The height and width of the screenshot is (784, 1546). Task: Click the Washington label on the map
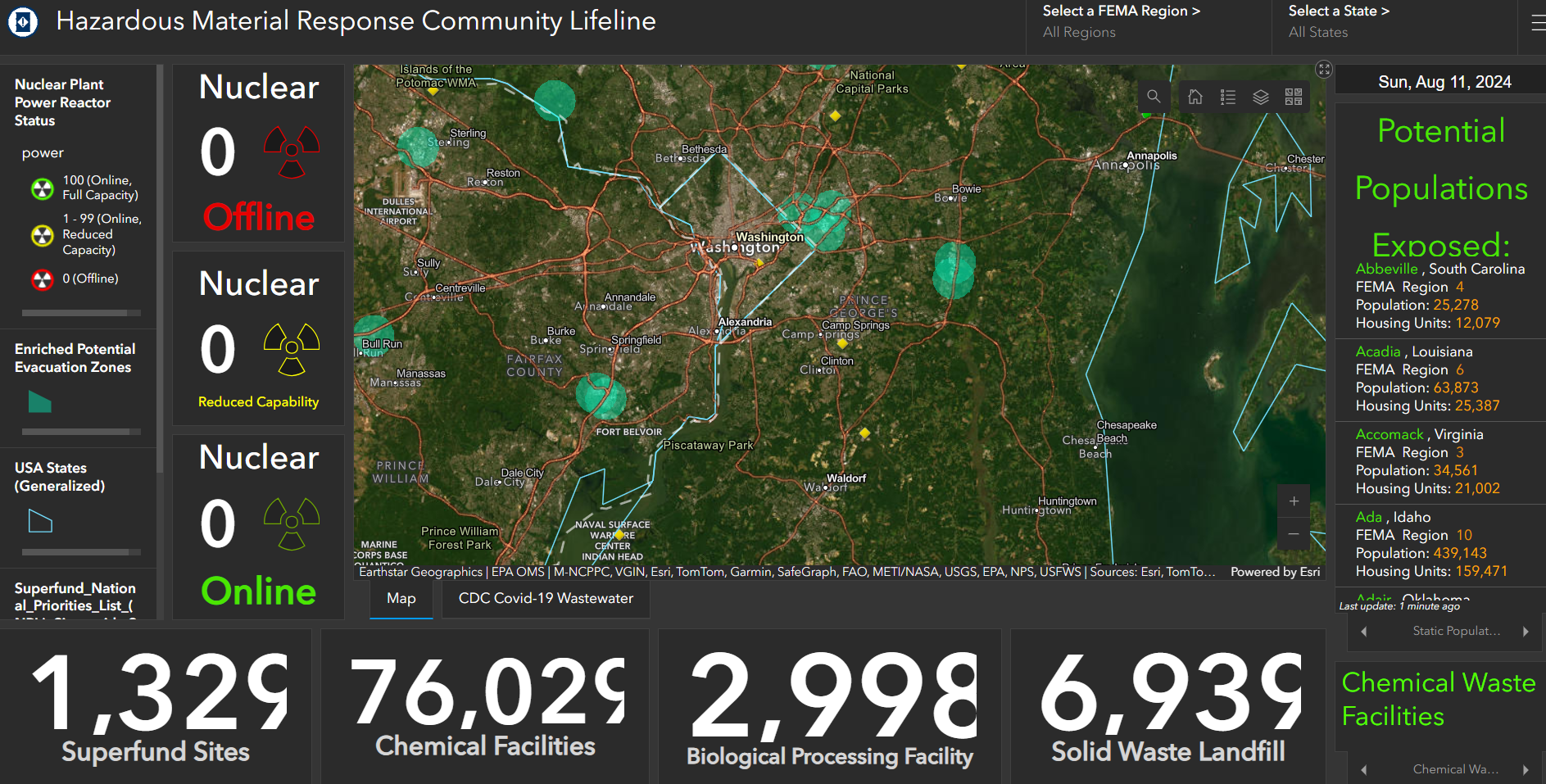click(x=769, y=238)
